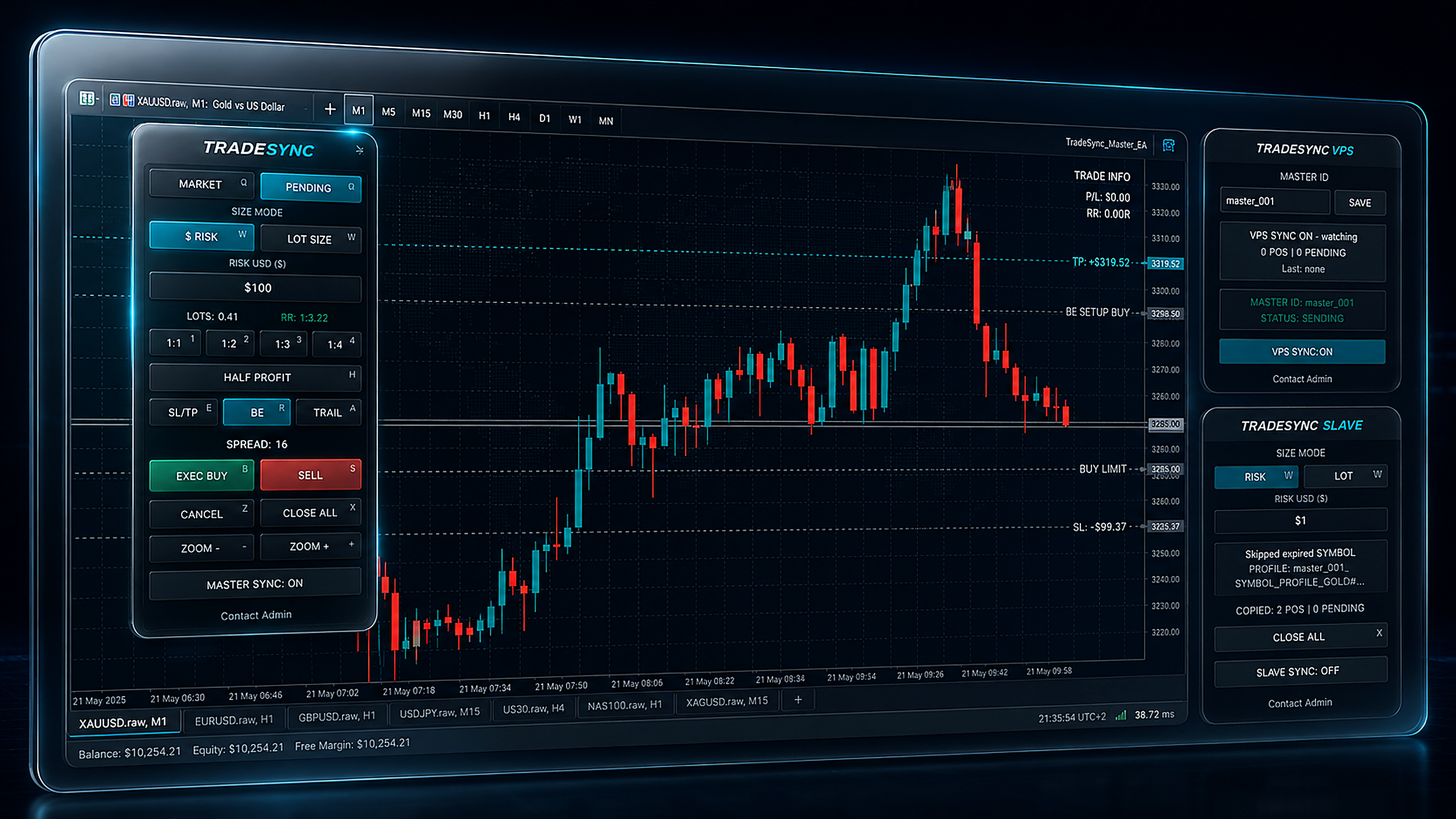Select the H1 timeframe
Image resolution: width=1456 pixels, height=819 pixels.
(x=484, y=116)
